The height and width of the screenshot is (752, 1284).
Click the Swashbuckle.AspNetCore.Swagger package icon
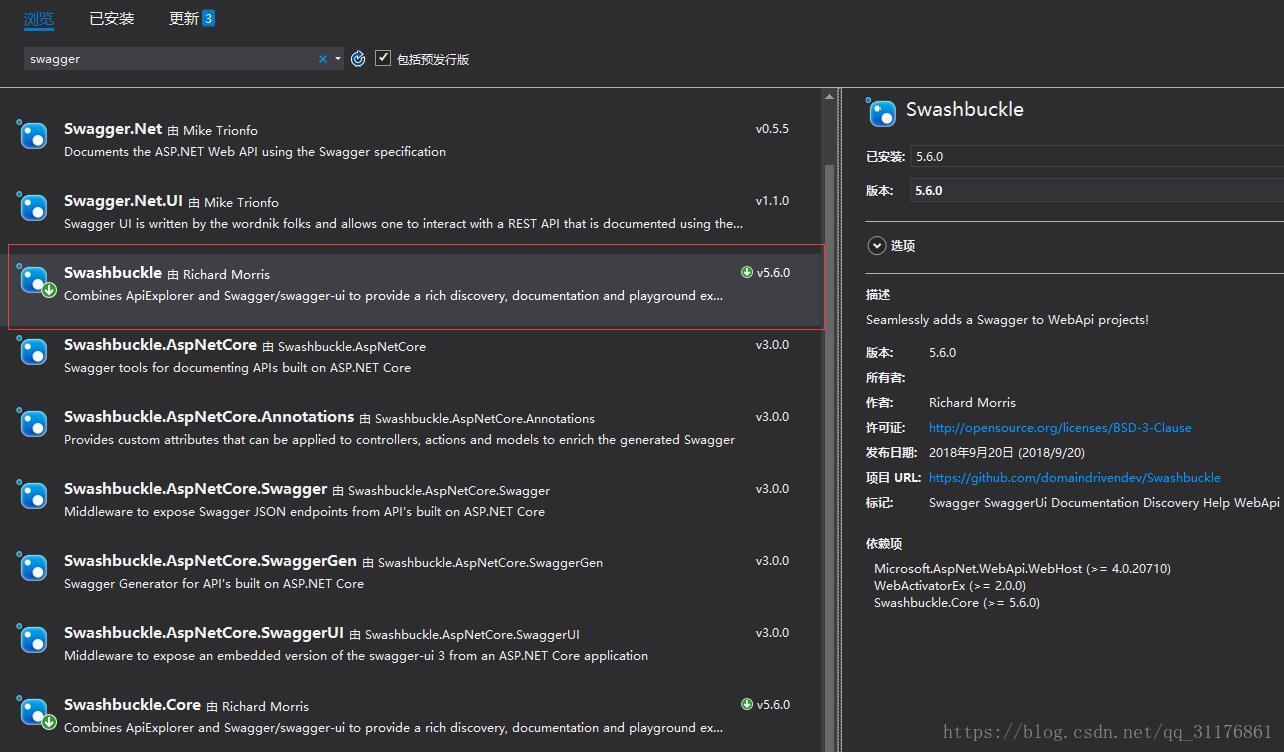(34, 496)
